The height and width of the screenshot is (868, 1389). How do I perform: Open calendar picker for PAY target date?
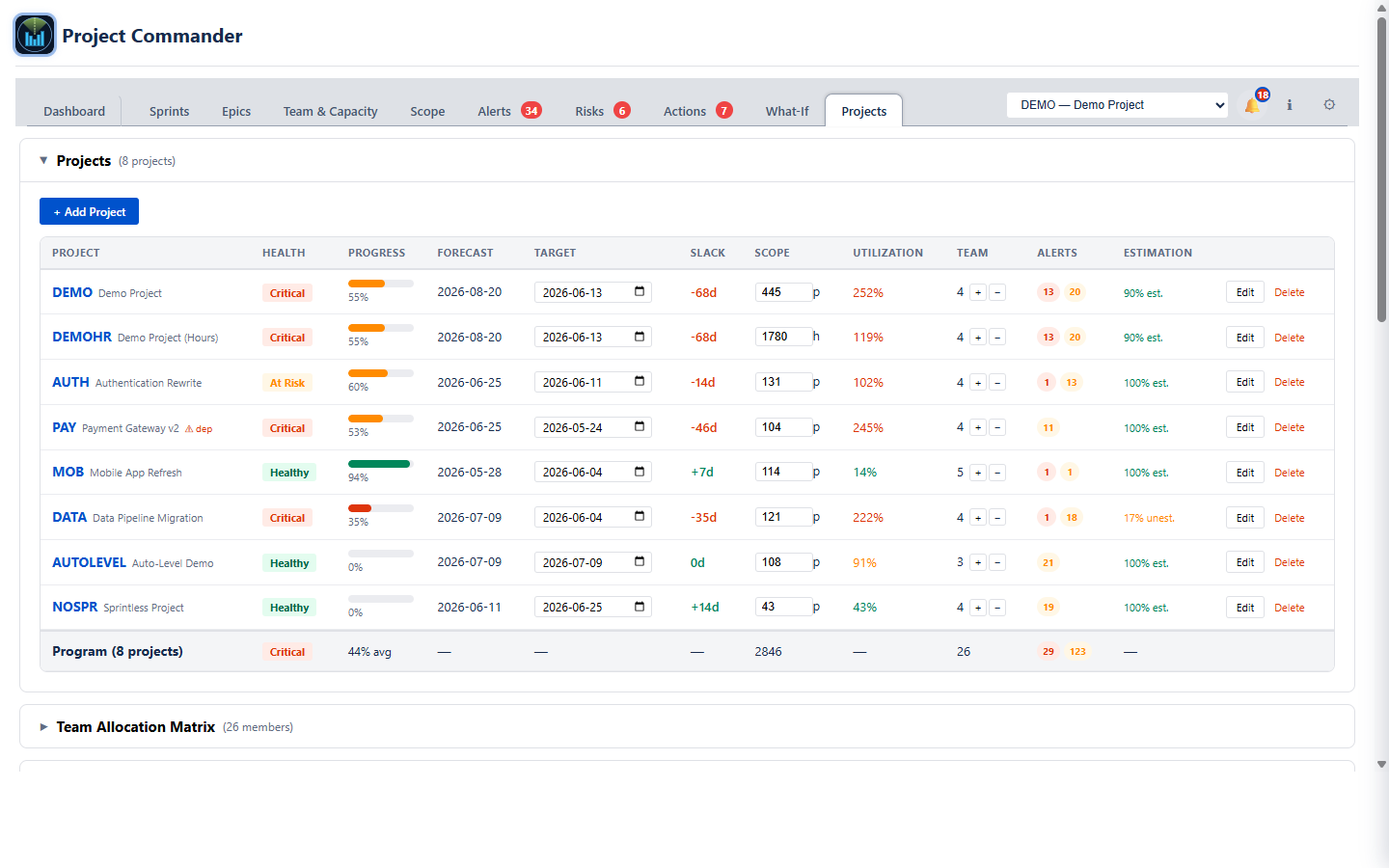point(640,427)
